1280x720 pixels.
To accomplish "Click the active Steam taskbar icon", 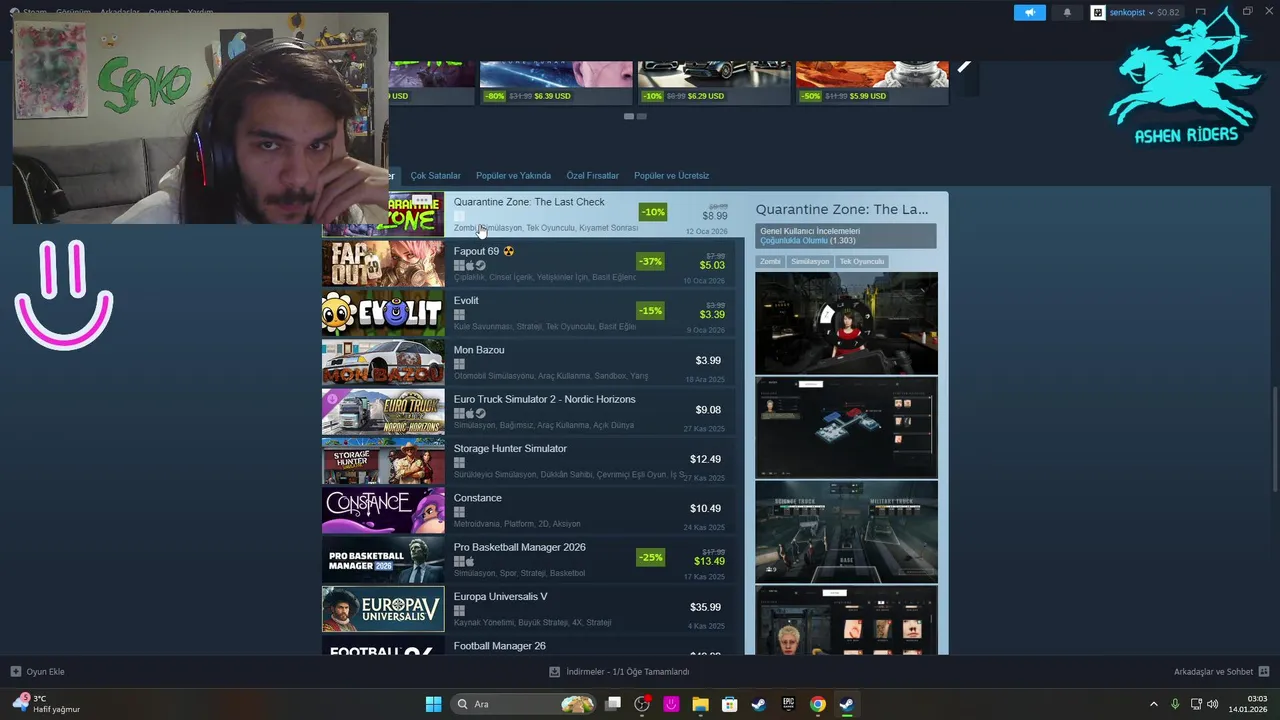I will point(847,704).
